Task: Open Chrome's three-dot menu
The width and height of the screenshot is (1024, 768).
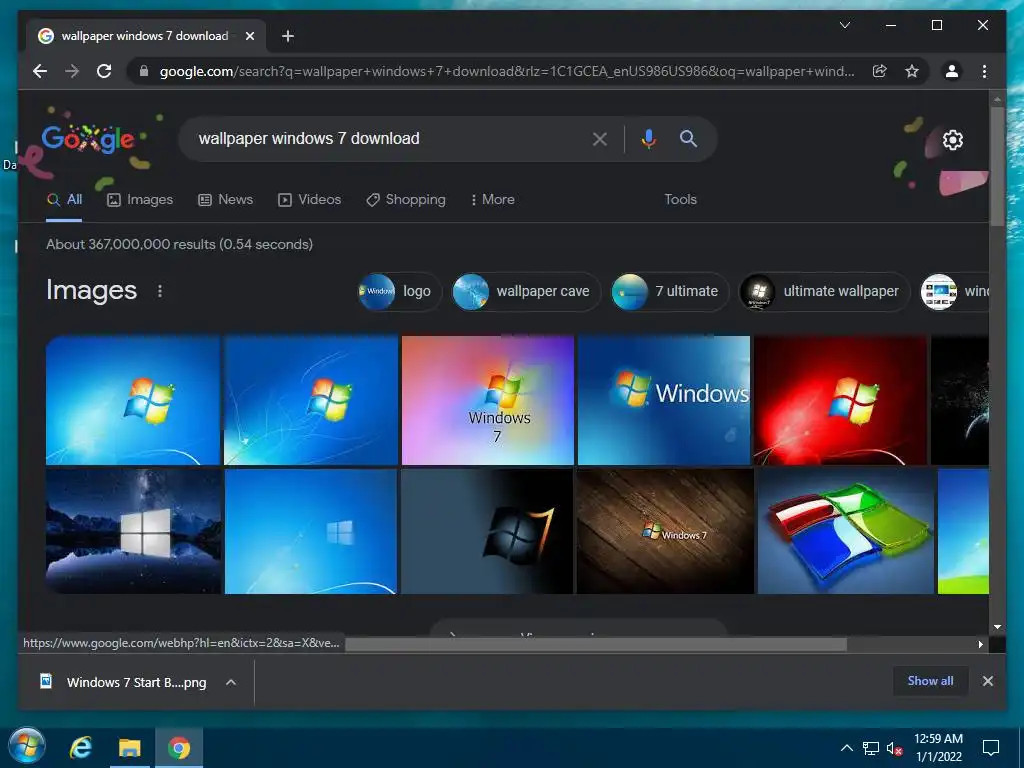Action: (x=984, y=71)
